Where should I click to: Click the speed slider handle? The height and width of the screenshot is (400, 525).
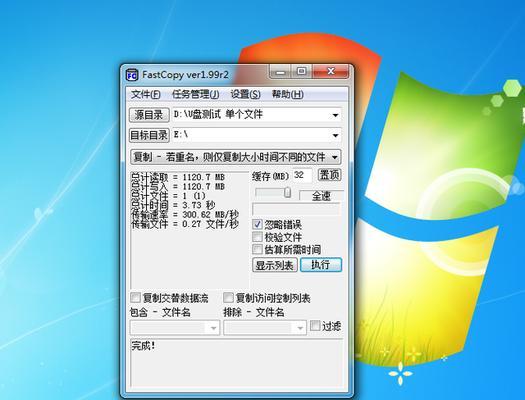click(287, 192)
